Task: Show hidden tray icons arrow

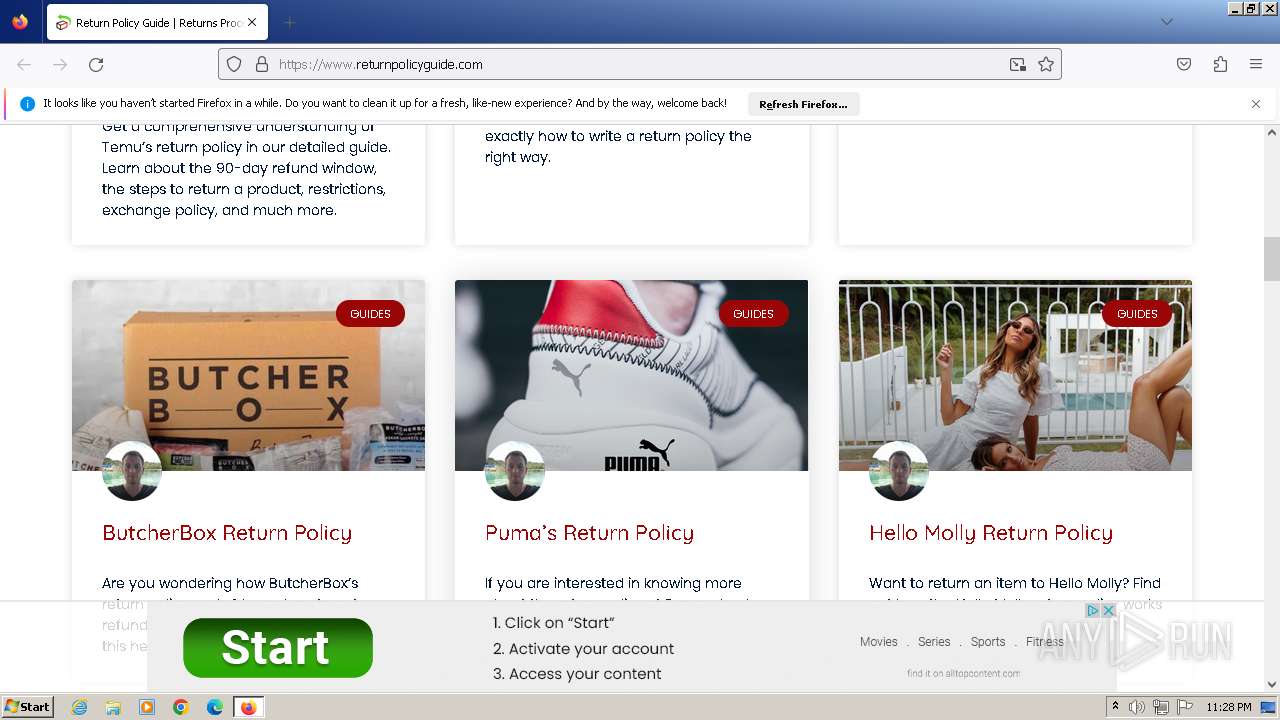Action: [1115, 707]
